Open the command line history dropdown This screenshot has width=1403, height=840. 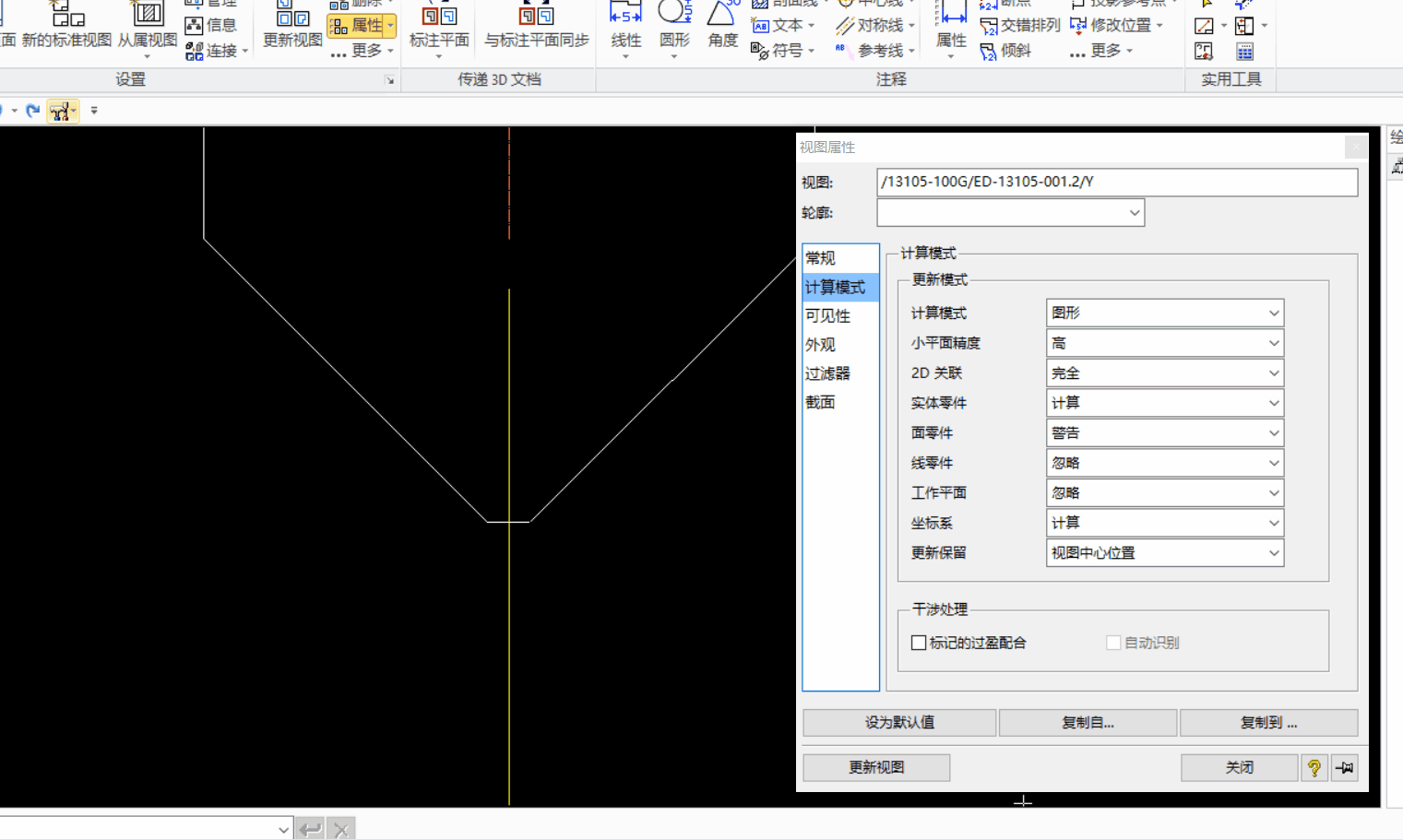(x=283, y=829)
